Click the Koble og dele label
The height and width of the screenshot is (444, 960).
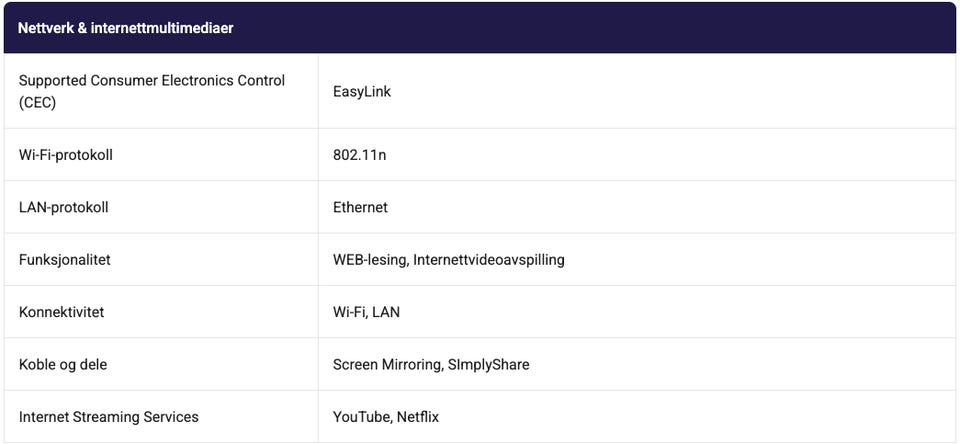point(62,364)
